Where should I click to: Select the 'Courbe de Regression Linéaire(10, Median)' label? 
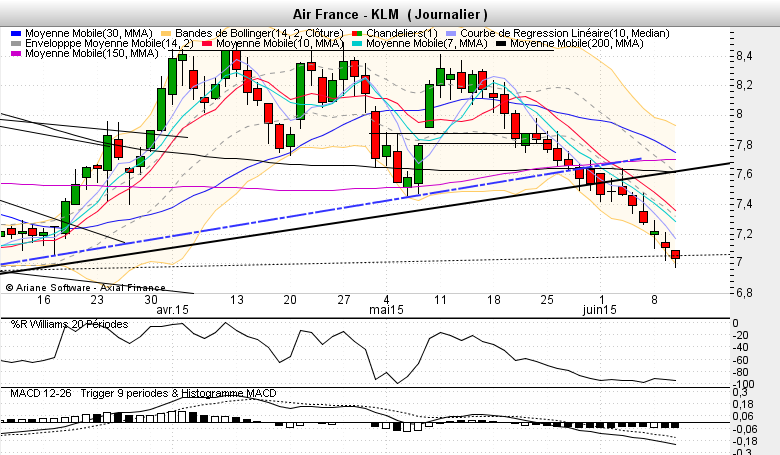click(565, 33)
